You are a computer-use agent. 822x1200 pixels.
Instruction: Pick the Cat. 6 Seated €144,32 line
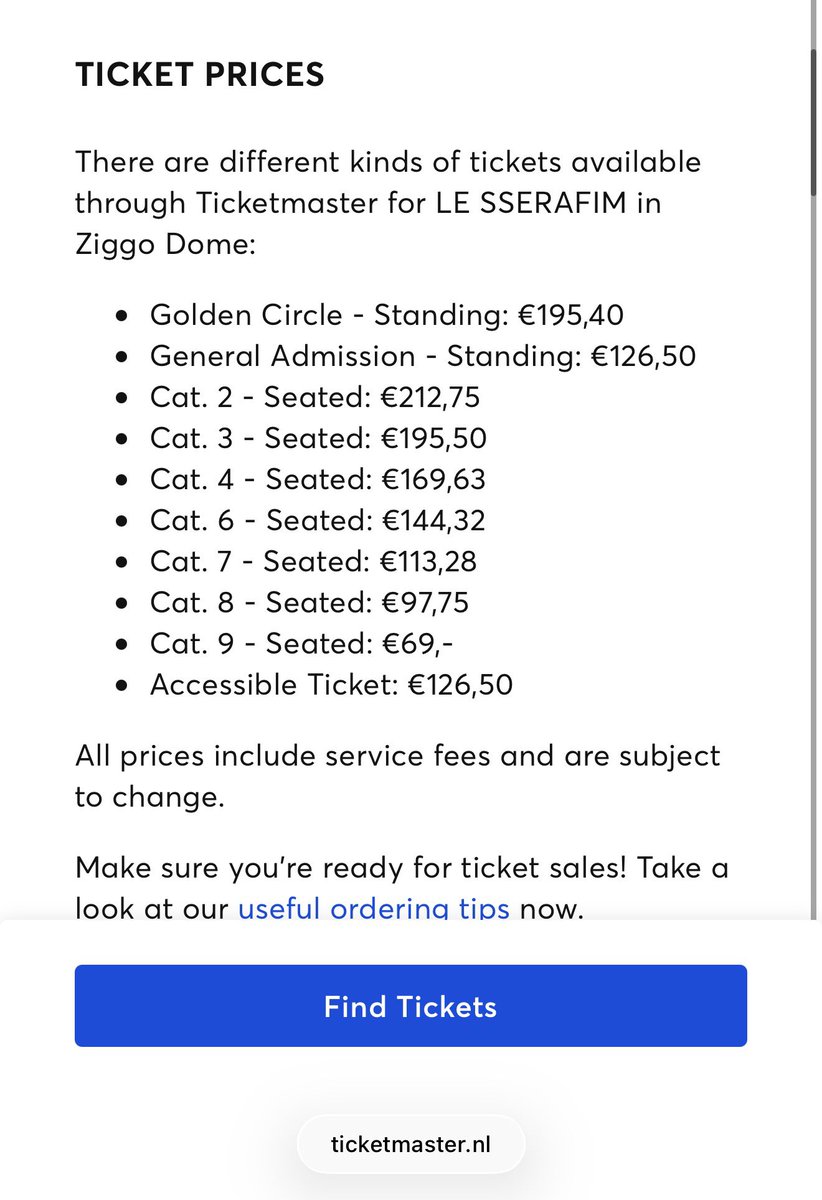(x=318, y=520)
